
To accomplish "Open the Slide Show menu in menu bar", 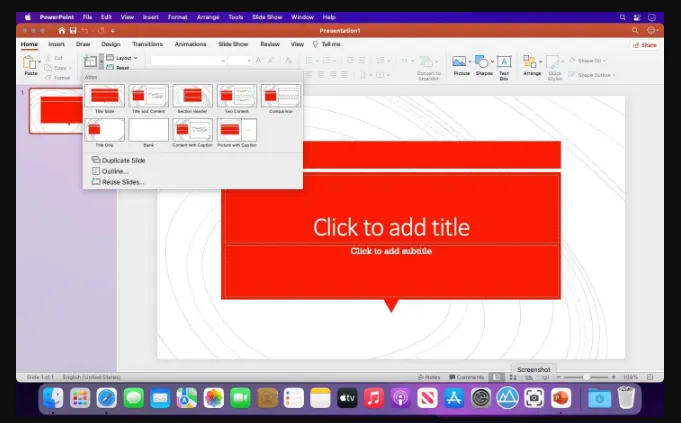I will tap(267, 17).
